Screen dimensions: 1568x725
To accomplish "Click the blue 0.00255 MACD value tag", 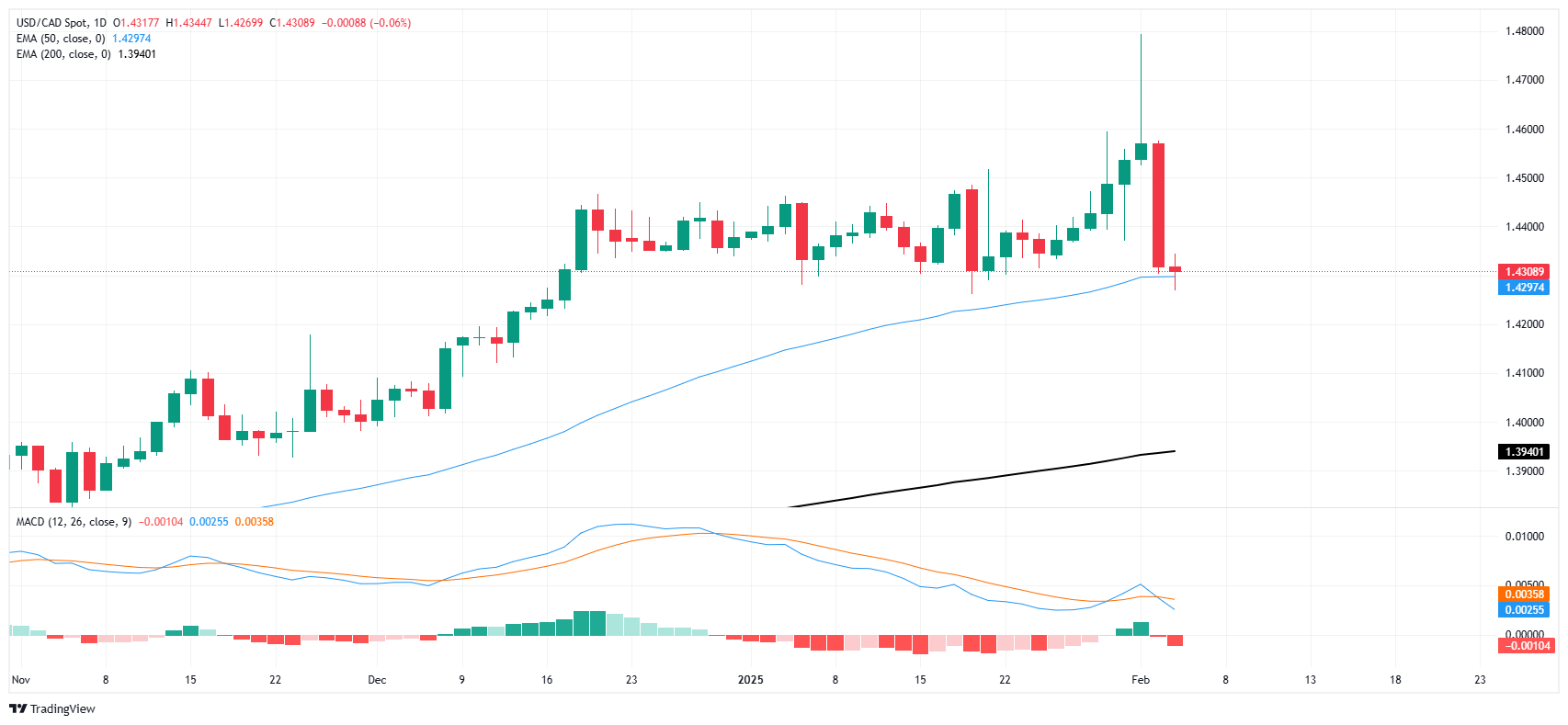I will [1523, 610].
